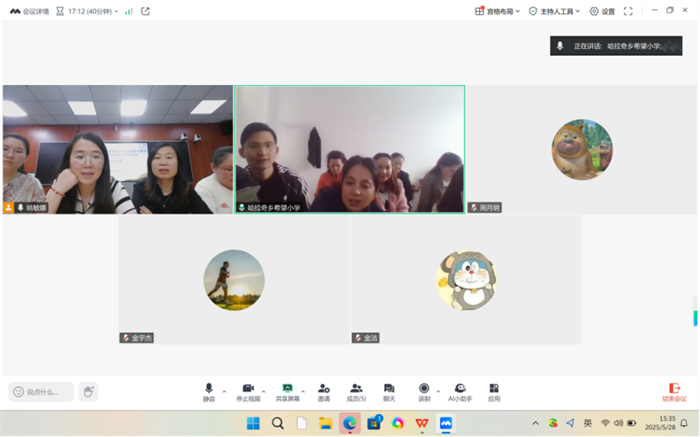Click the emoji reaction hand icon
This screenshot has width=700, height=437.
(x=88, y=392)
